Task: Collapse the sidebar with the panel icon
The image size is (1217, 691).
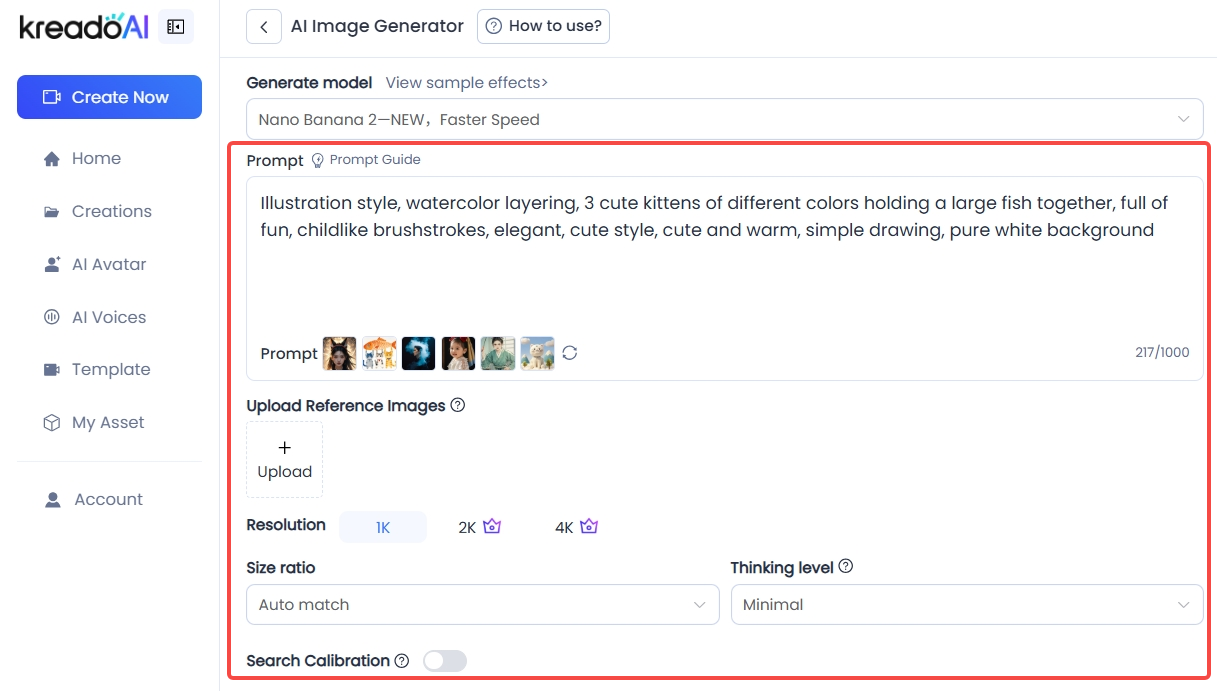Action: point(176,27)
